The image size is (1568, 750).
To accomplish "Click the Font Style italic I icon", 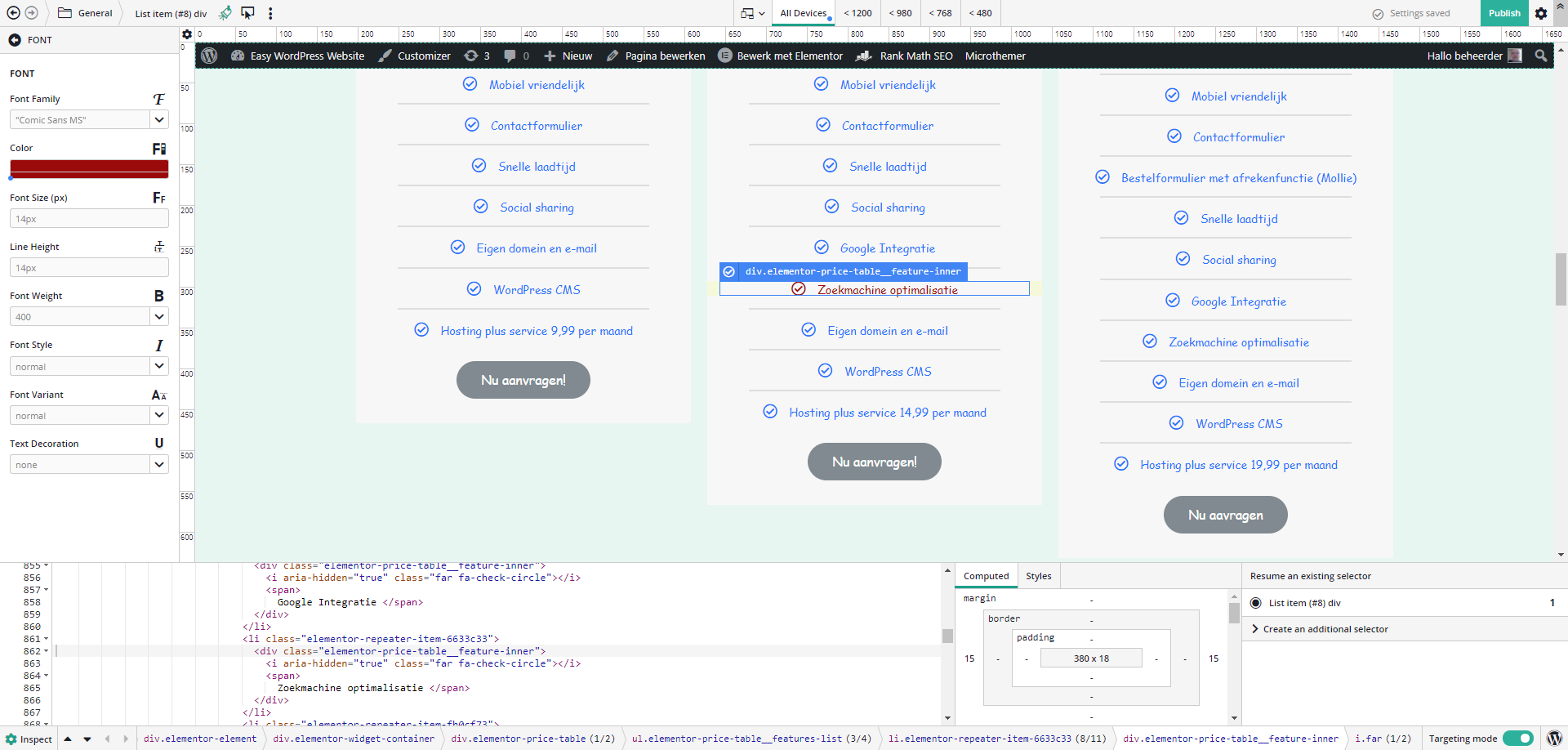I will (159, 346).
